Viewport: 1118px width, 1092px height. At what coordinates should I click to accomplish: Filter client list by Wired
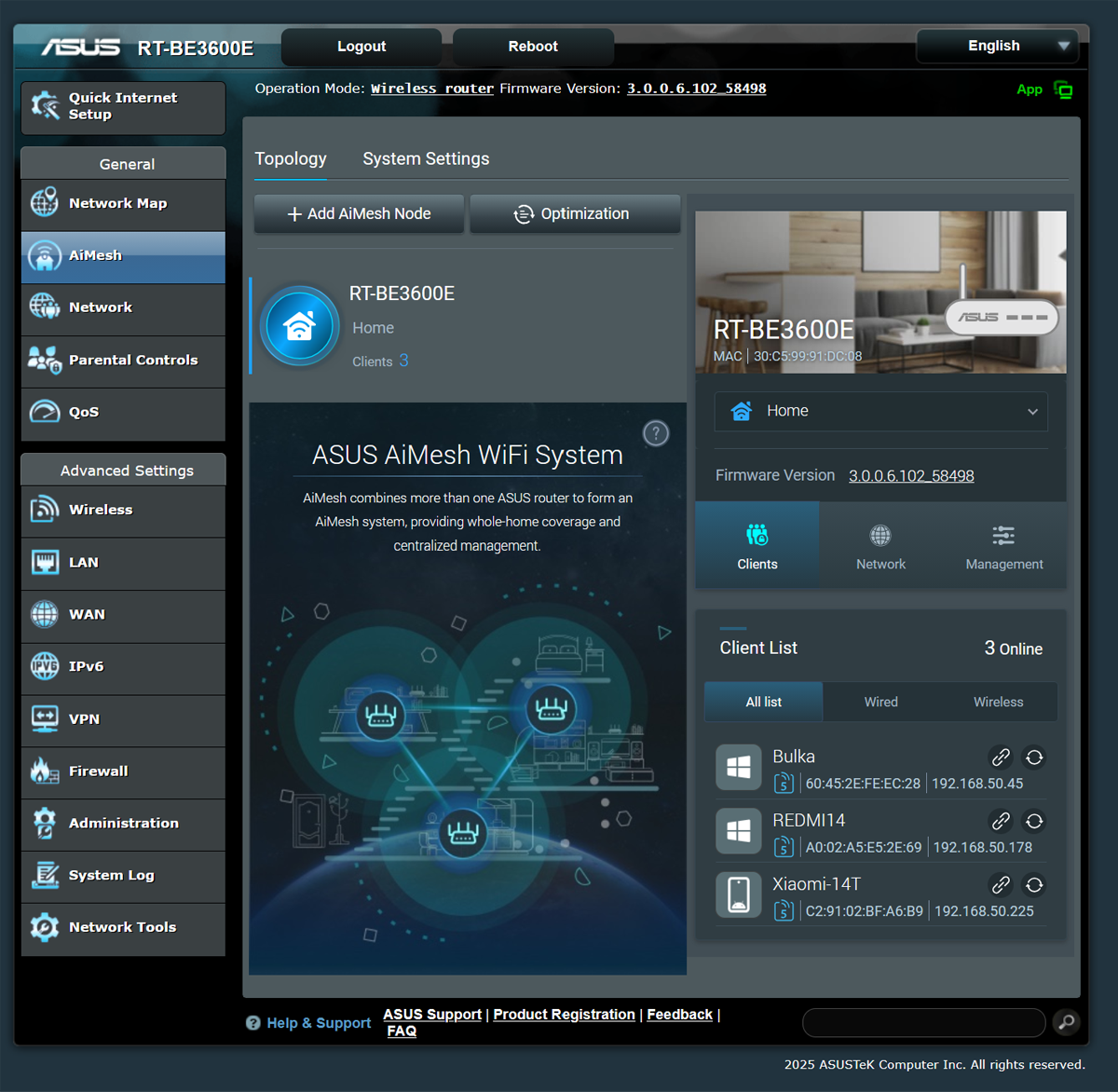click(x=881, y=702)
